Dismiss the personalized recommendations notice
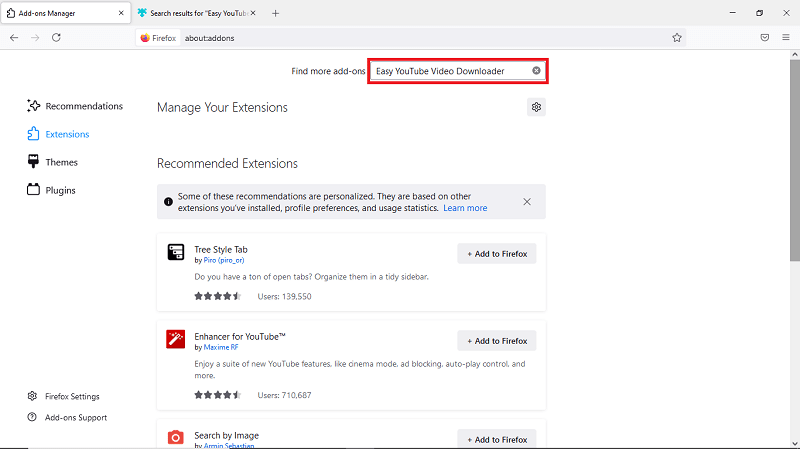The image size is (800, 449). [x=527, y=202]
